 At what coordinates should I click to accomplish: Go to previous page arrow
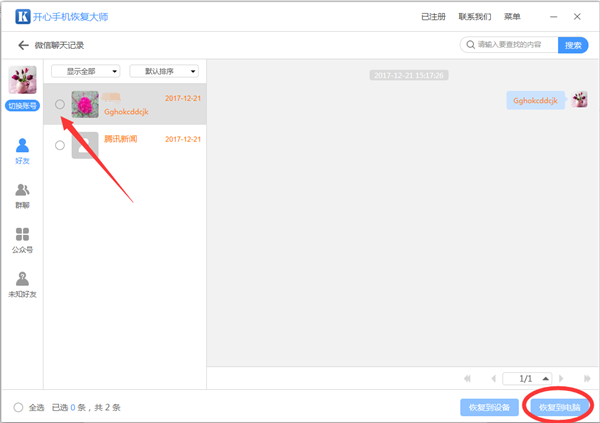coord(492,379)
